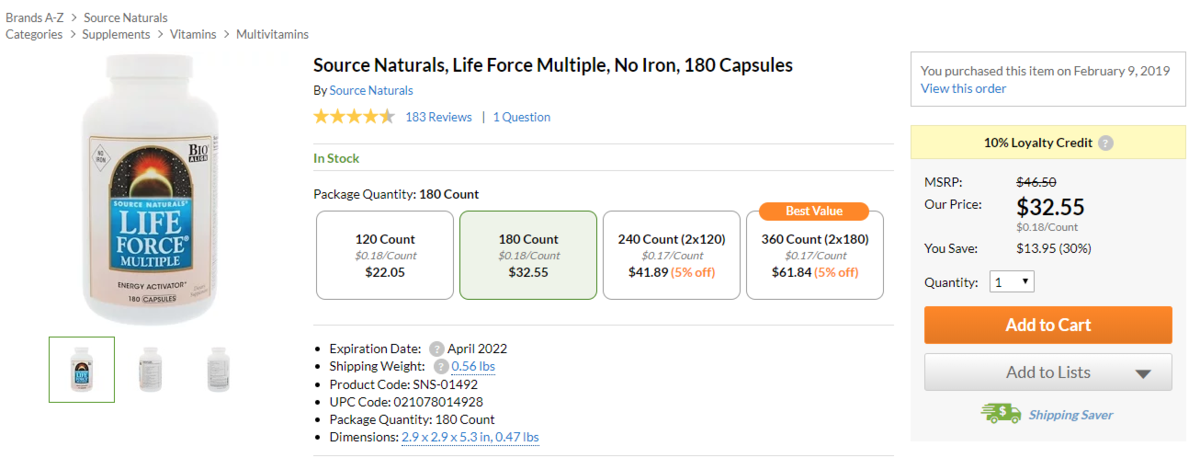Add the item to cart
This screenshot has width=1200, height=469.
click(1048, 325)
